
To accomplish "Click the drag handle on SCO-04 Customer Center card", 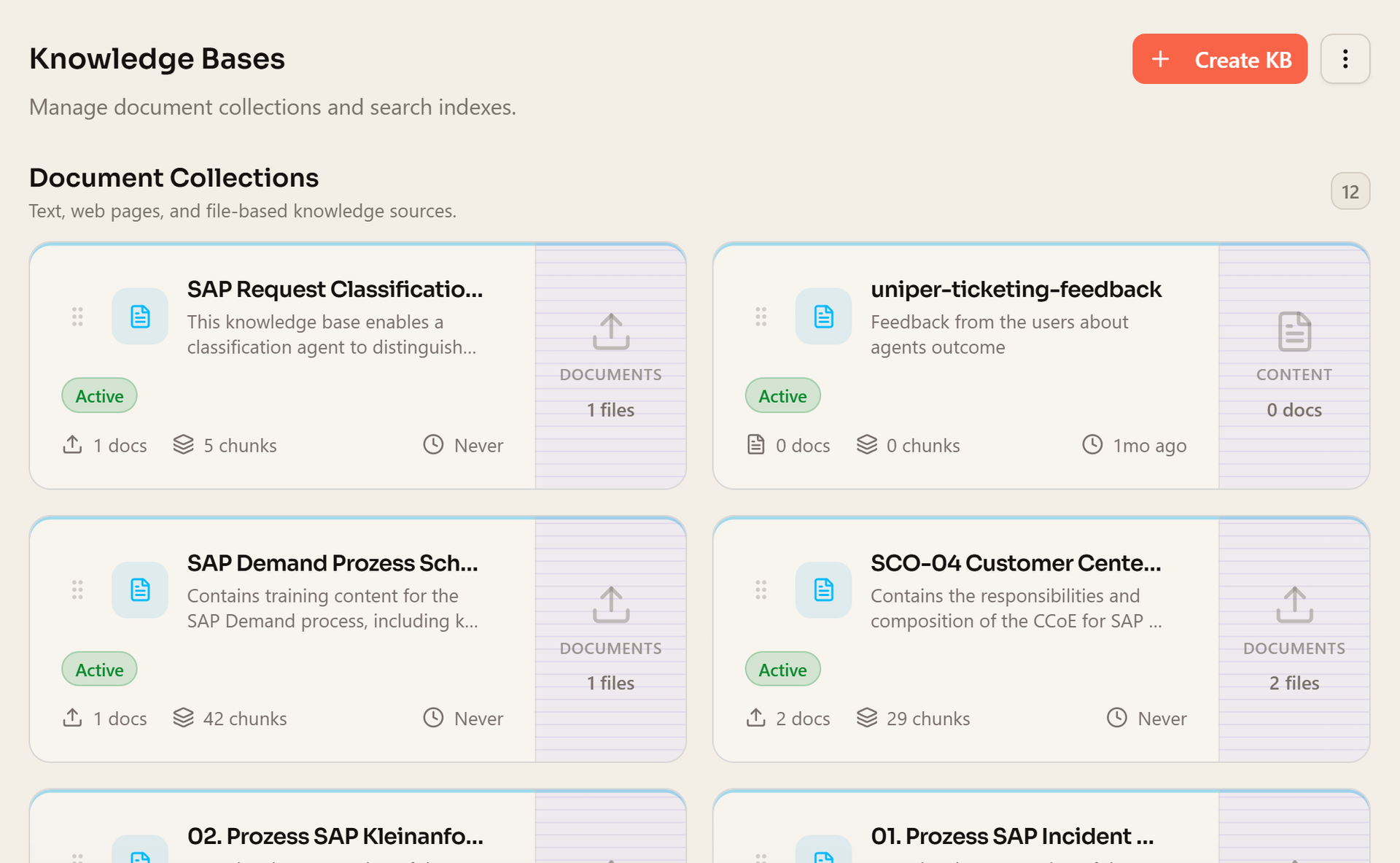I will pyautogui.click(x=761, y=589).
